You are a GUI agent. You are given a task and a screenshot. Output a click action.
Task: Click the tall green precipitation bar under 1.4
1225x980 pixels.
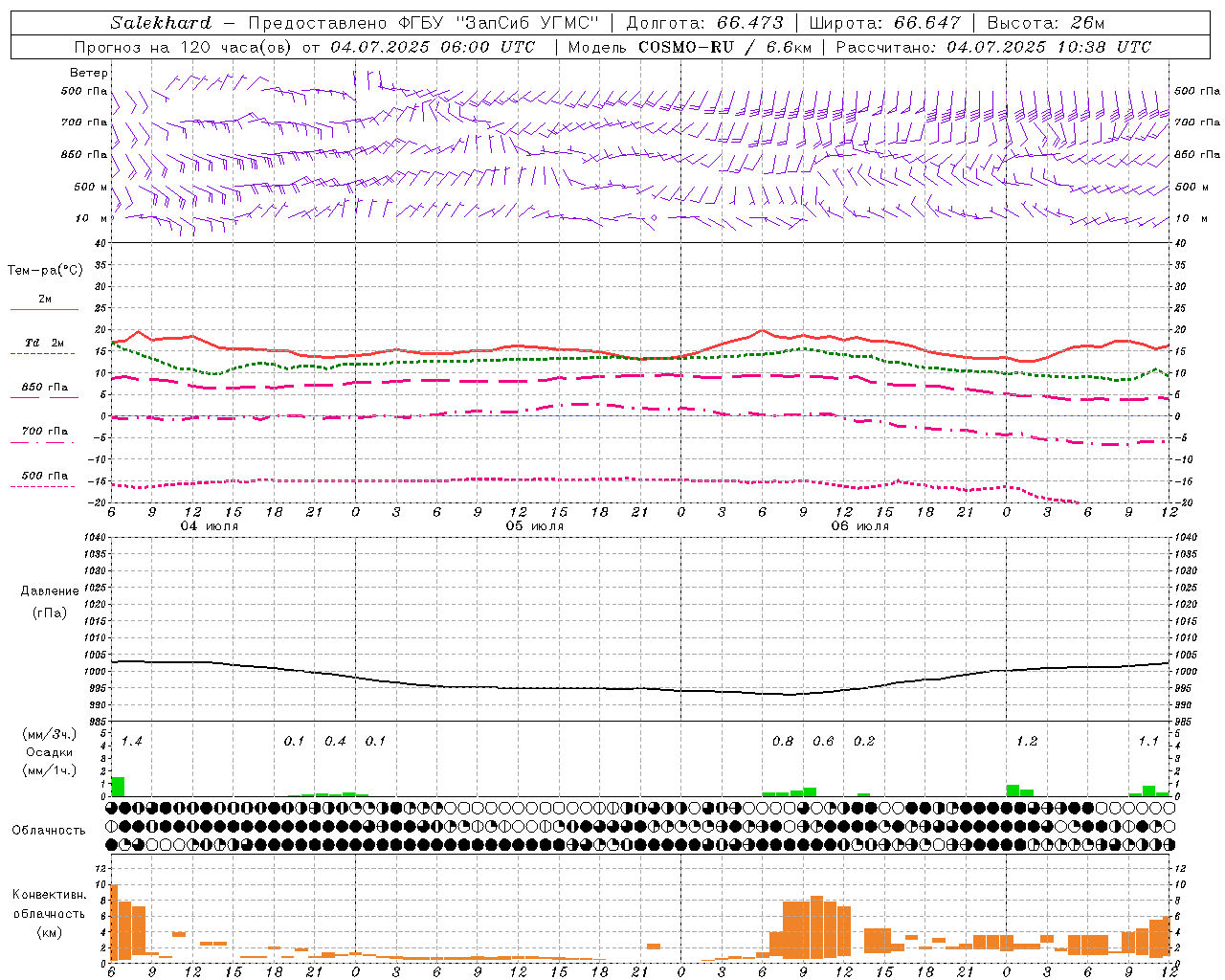click(118, 787)
